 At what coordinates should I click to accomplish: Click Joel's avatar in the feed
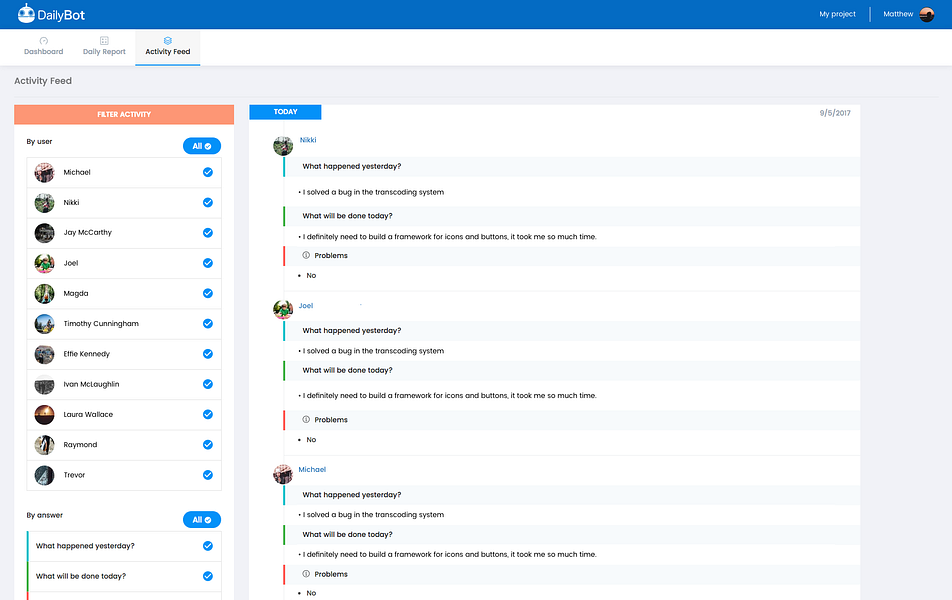(x=283, y=309)
